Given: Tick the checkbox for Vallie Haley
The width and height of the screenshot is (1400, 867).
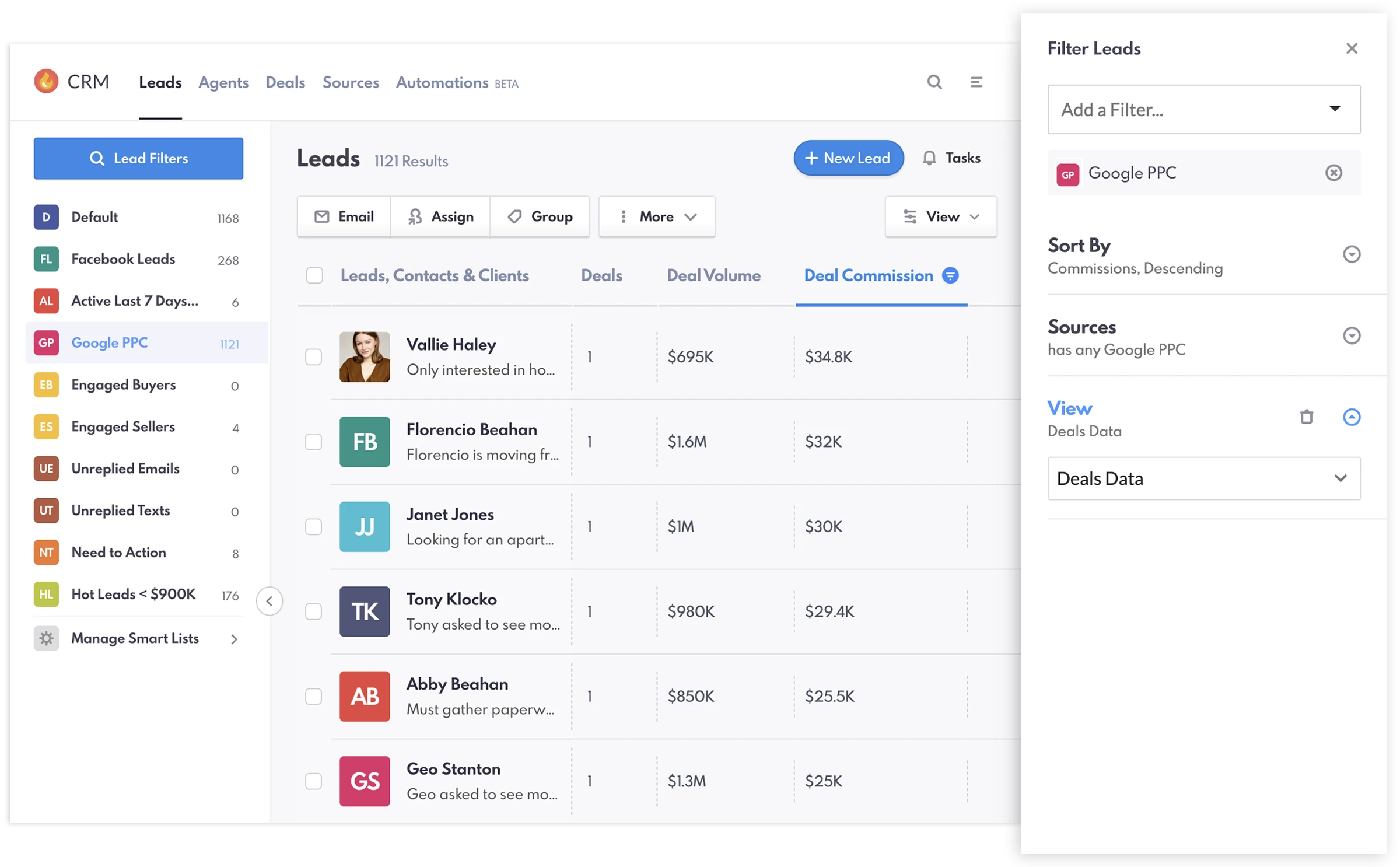Looking at the screenshot, I should click(x=314, y=356).
